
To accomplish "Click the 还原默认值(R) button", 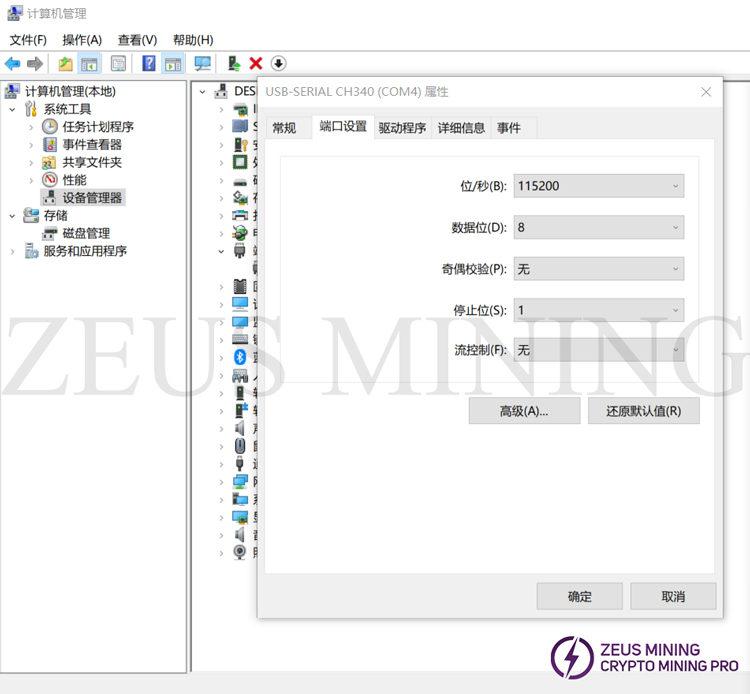I will pyautogui.click(x=643, y=411).
